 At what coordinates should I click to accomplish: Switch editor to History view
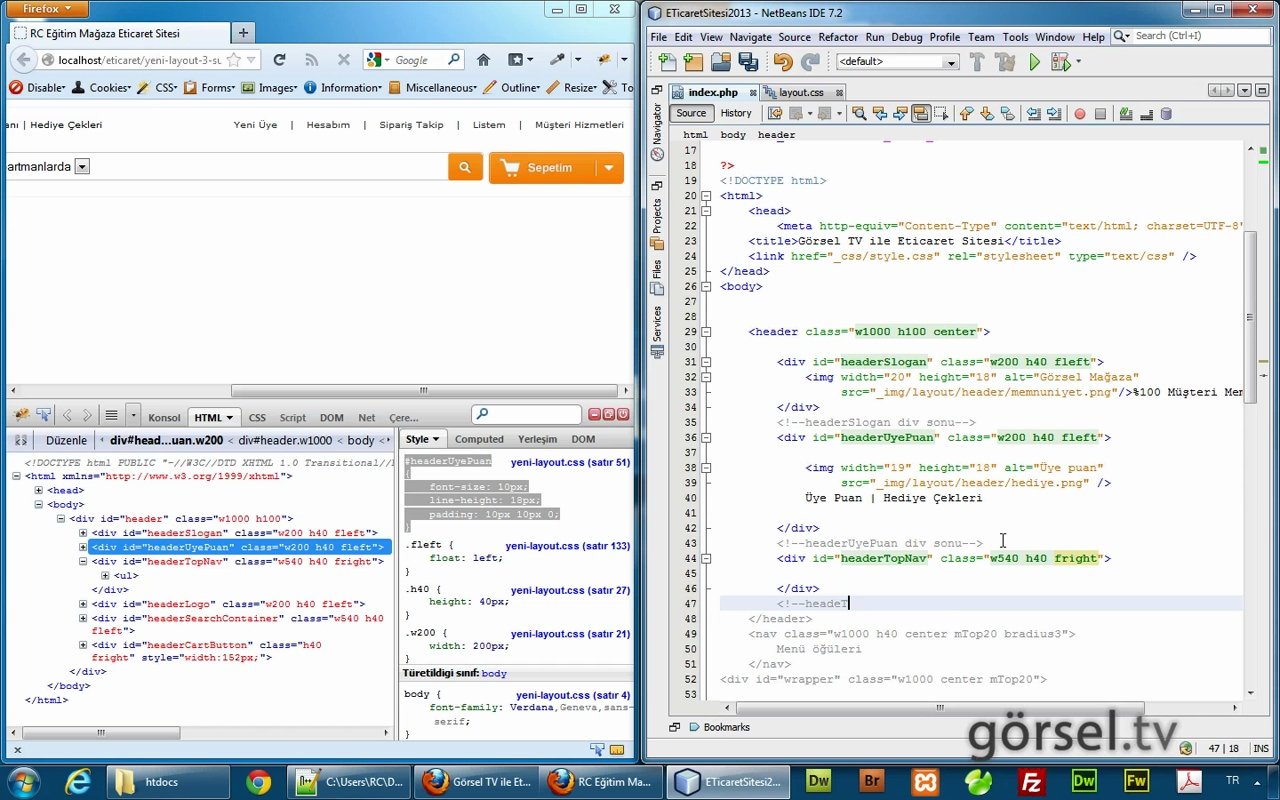tap(736, 113)
